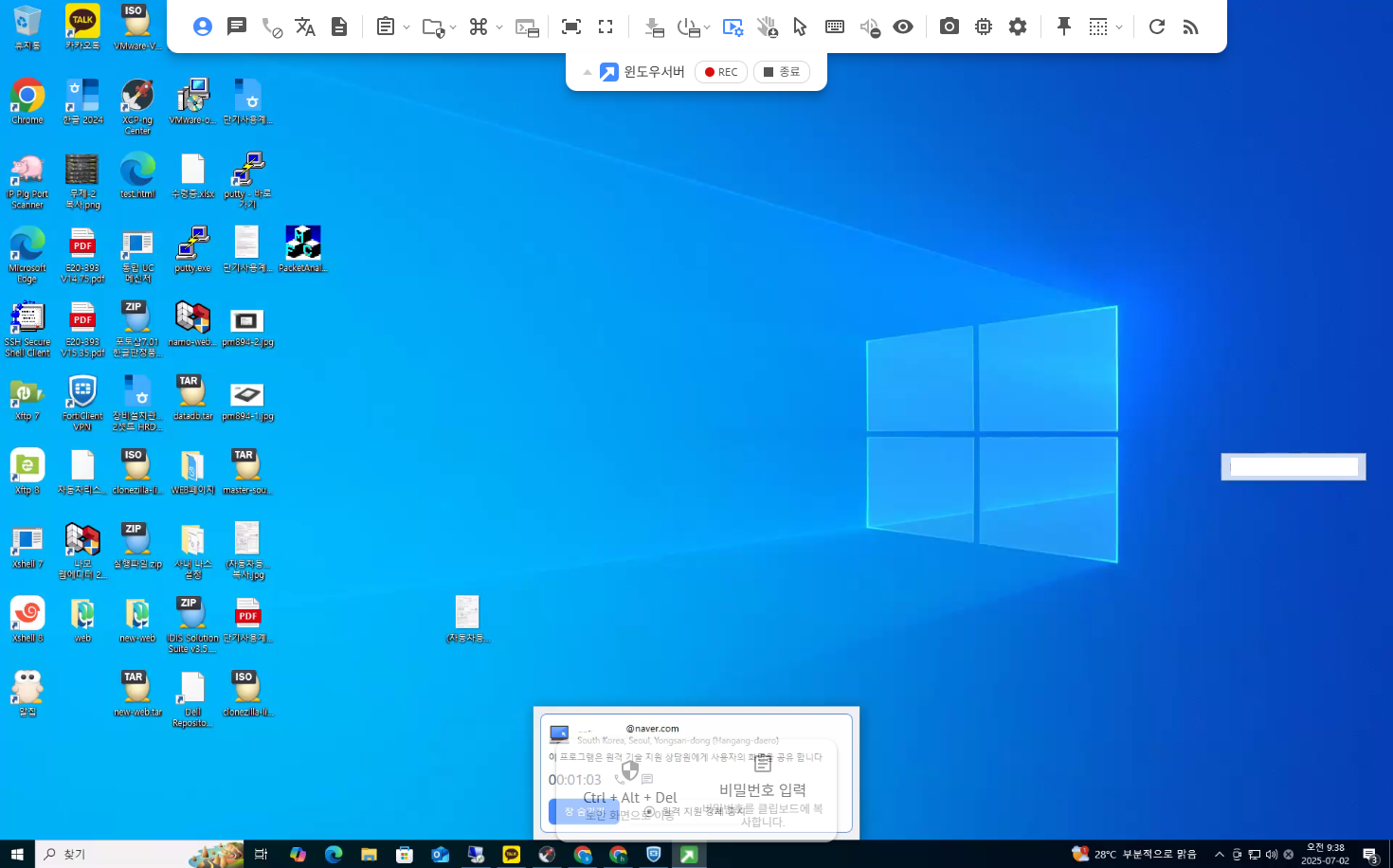The image size is (1393, 868).
Task: Select the IP Pig Port Scanner shortcut
Action: [27, 180]
